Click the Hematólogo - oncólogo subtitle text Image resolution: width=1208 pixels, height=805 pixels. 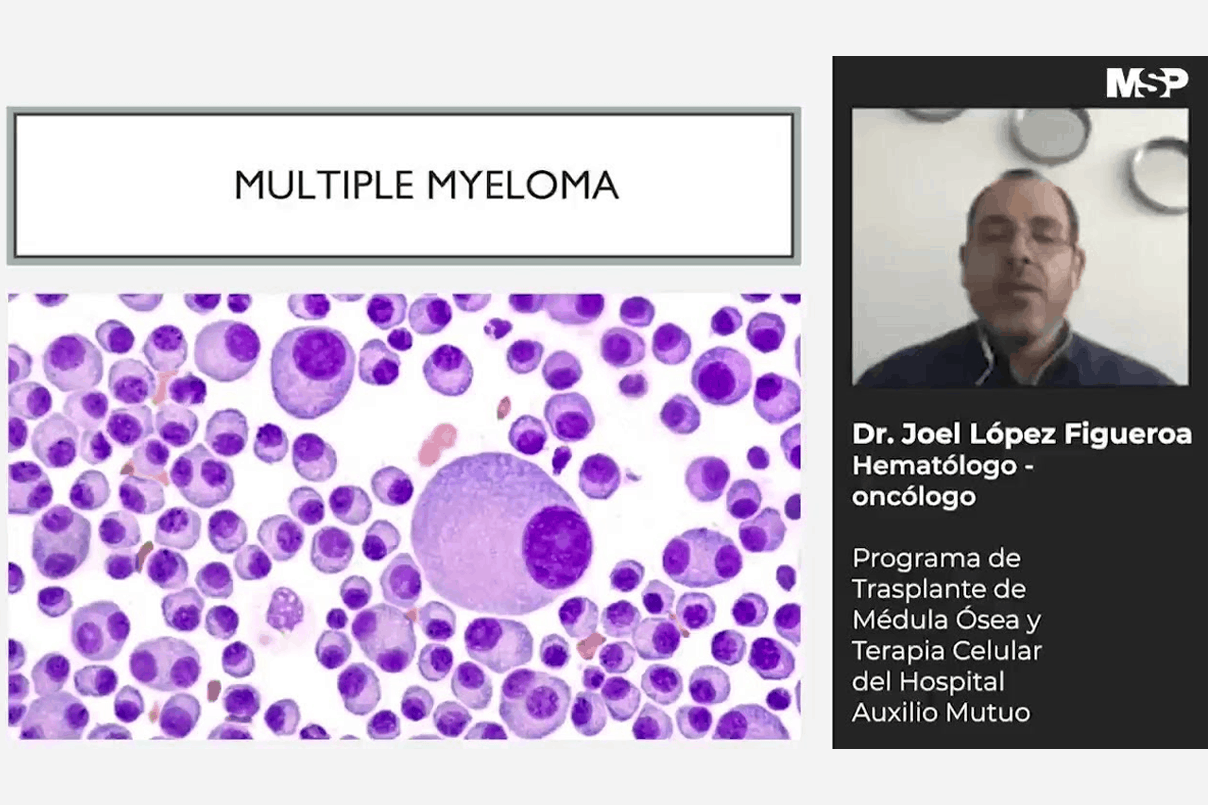click(942, 481)
